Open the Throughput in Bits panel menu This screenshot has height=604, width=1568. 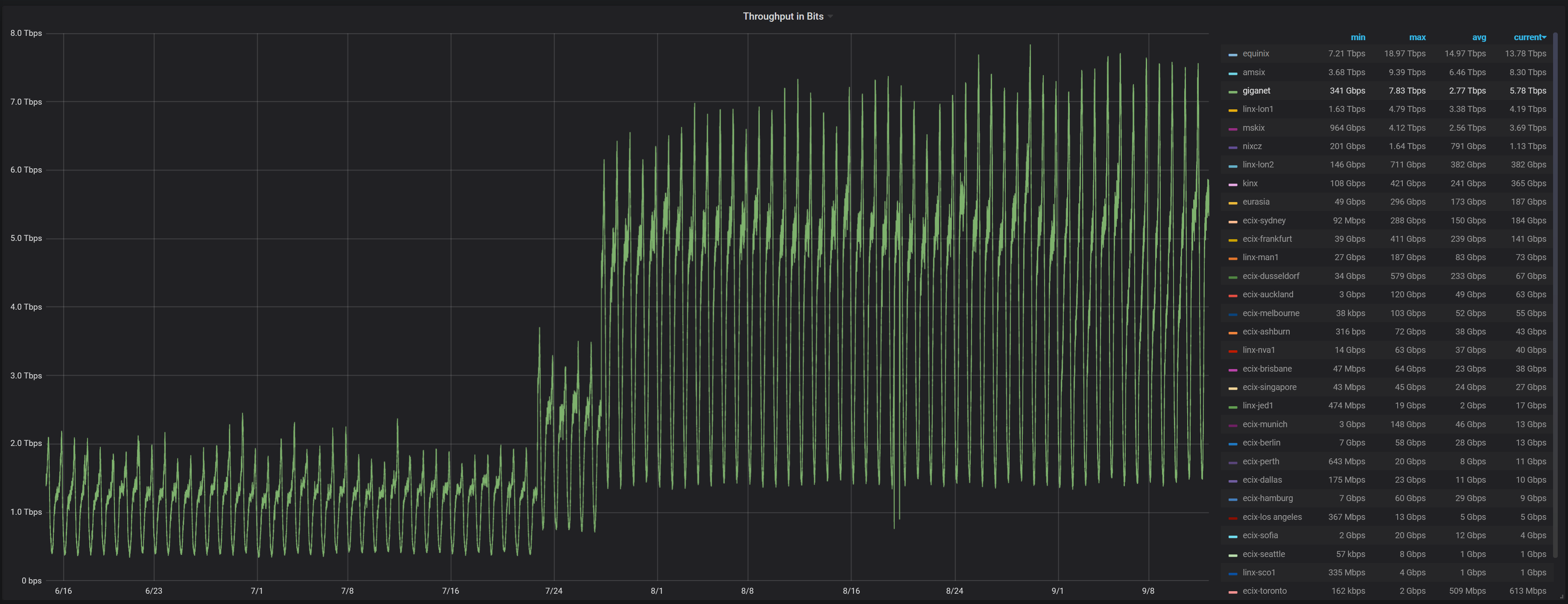[783, 16]
